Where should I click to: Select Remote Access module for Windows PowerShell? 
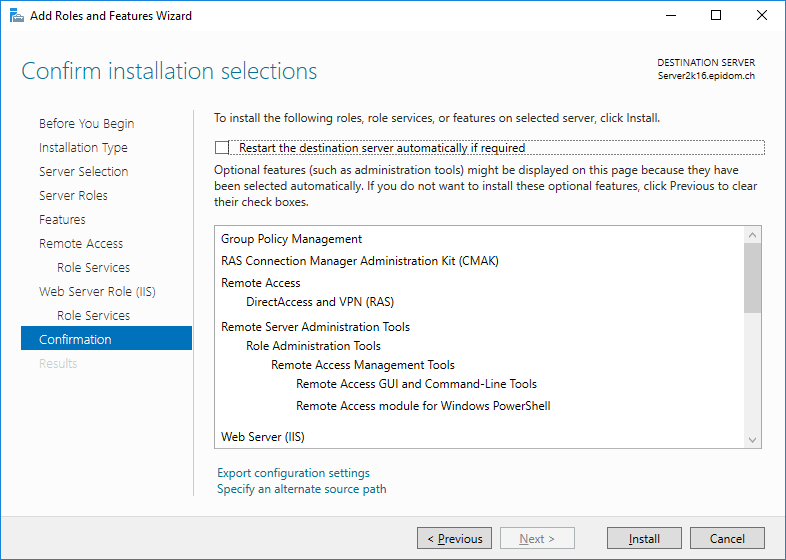pyautogui.click(x=423, y=406)
